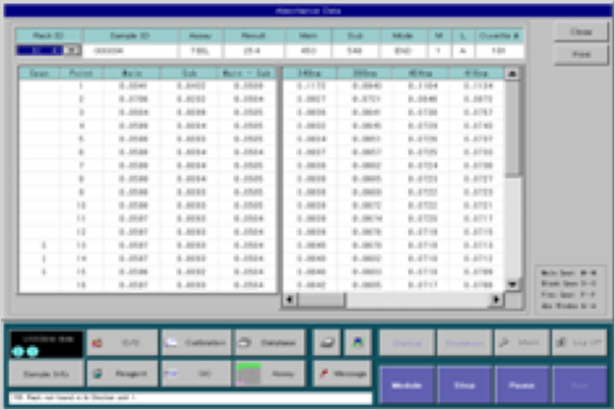The width and height of the screenshot is (615, 410).
Task: Click the printer icon button
Action: tap(325, 343)
